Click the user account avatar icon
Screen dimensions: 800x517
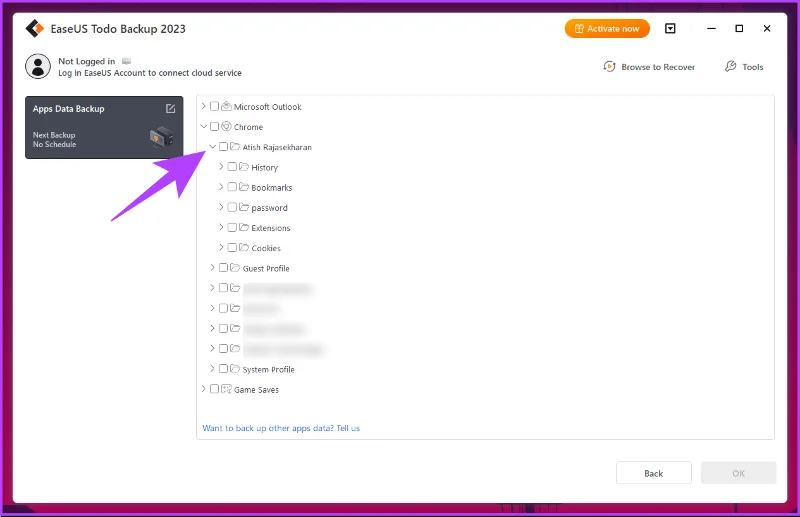click(x=38, y=66)
